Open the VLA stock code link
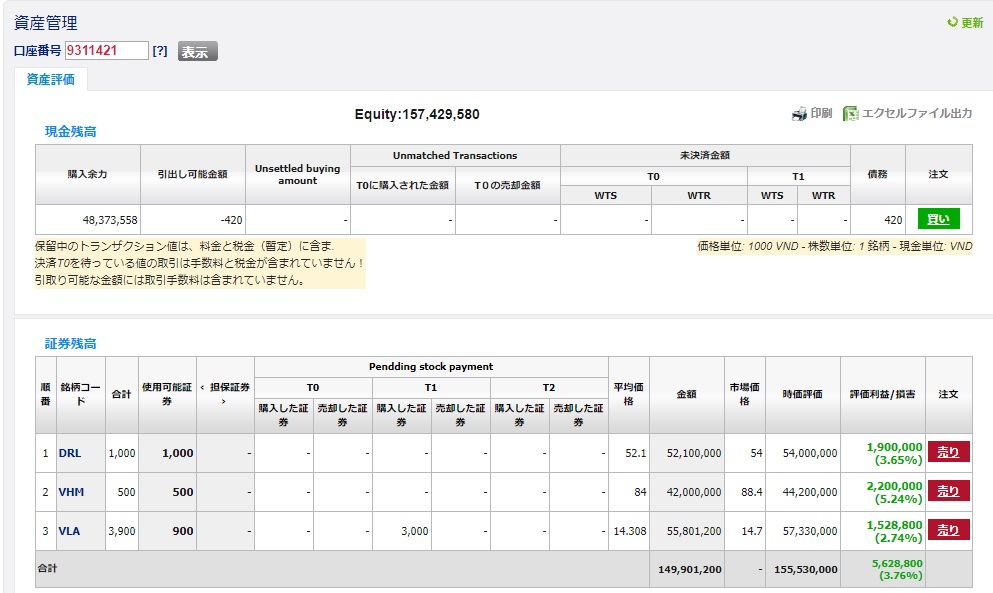 click(69, 531)
